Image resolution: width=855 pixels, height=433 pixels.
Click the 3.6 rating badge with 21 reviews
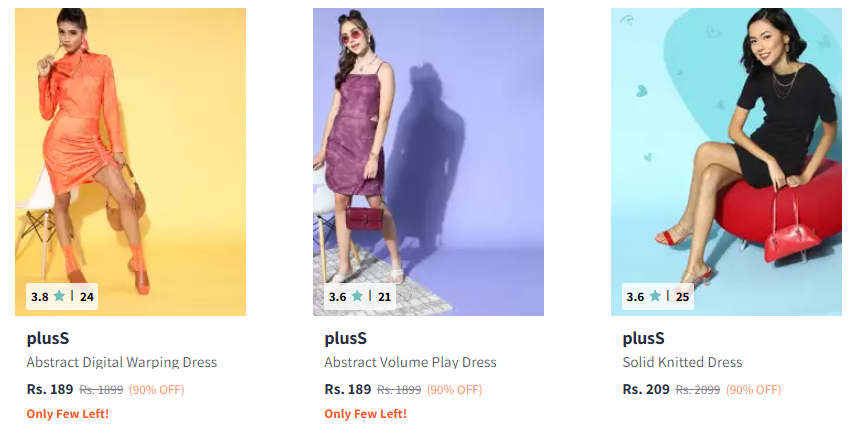pos(360,297)
